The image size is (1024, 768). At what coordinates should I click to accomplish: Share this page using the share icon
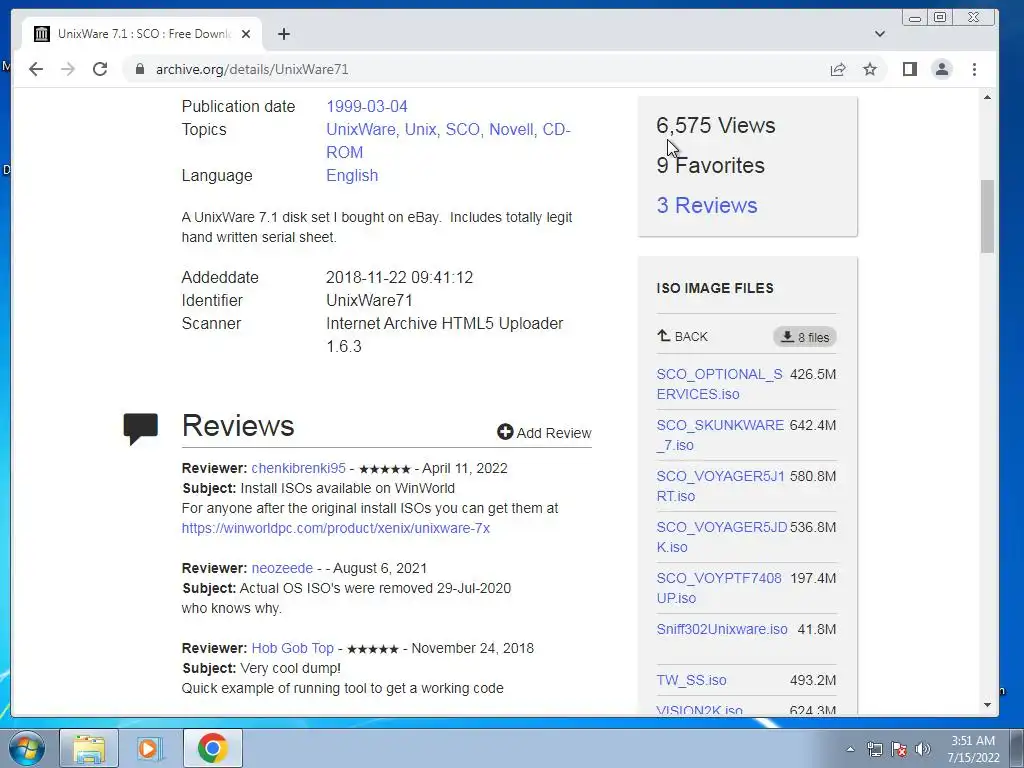[838, 69]
